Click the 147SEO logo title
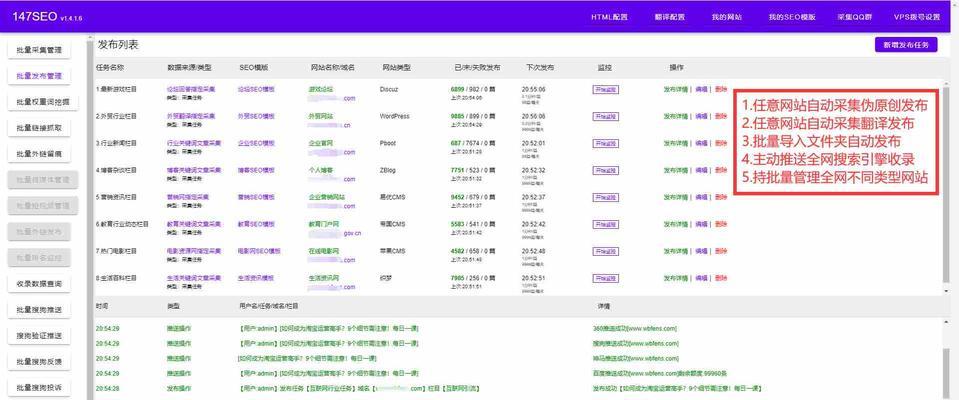The width and height of the screenshot is (959, 400). point(35,17)
